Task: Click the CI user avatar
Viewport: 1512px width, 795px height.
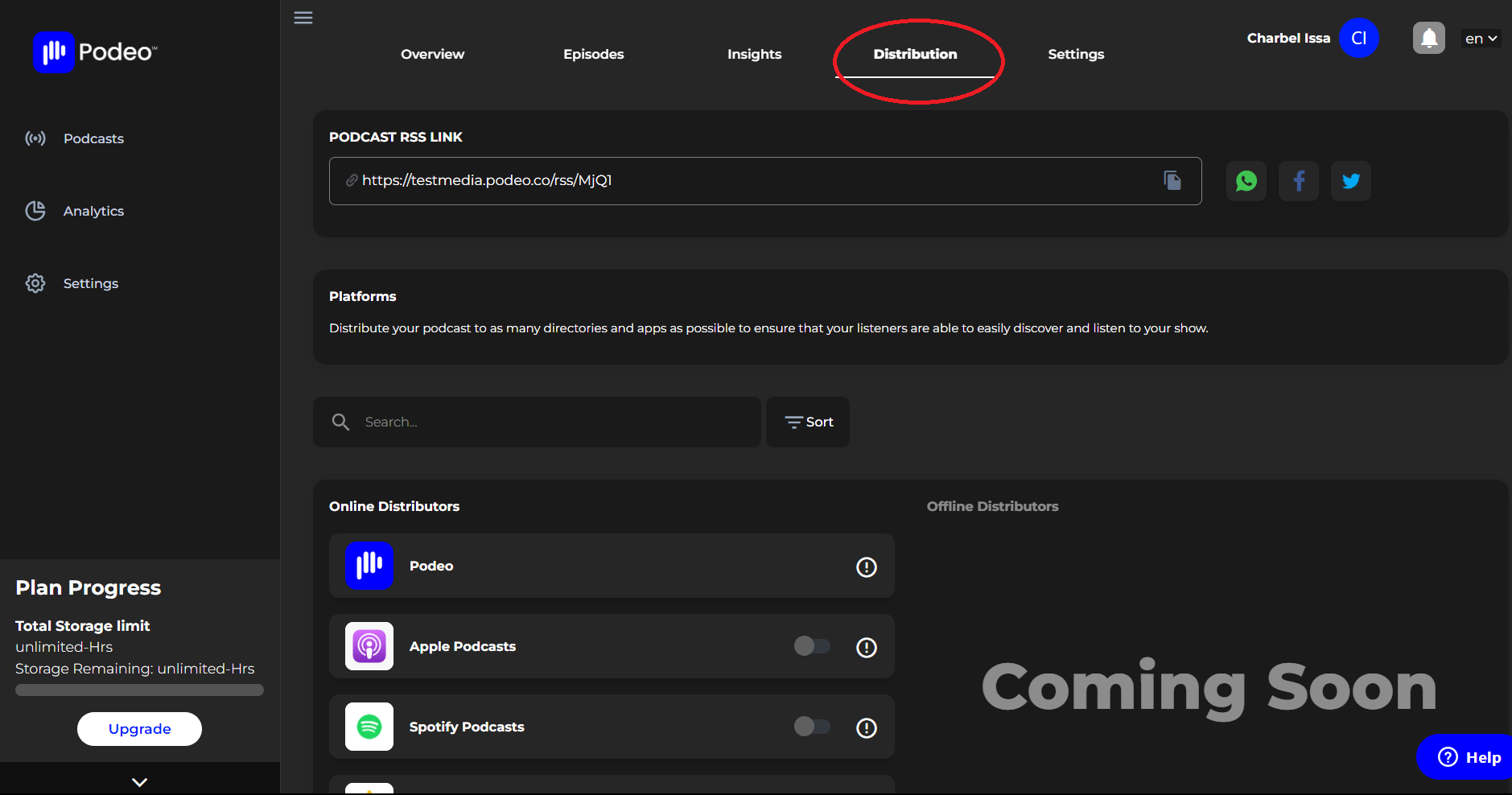Action: coord(1359,38)
